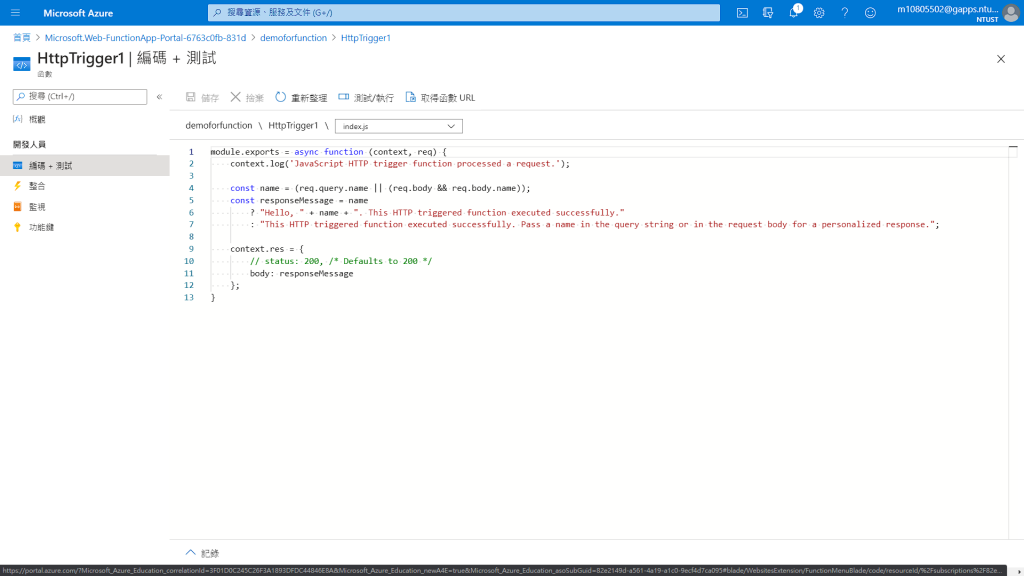Open HttpTrigger1 breadcrumb link
Screen dimensions: 1024x576
(366, 37)
